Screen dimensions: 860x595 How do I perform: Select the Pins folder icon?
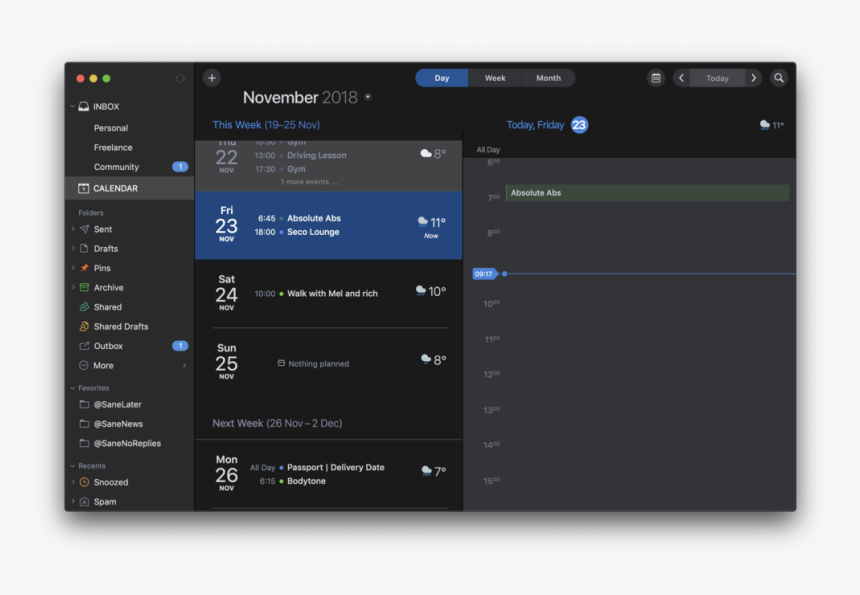(87, 267)
